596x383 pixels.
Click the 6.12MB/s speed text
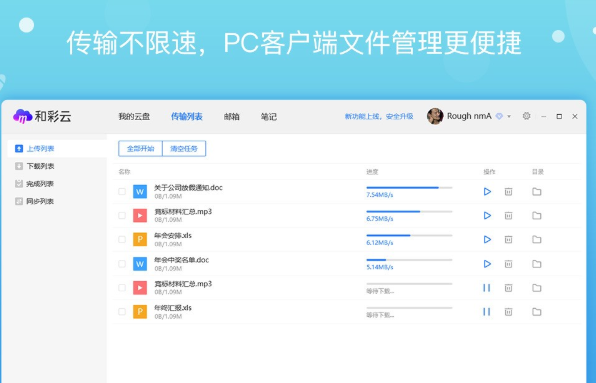[380, 243]
